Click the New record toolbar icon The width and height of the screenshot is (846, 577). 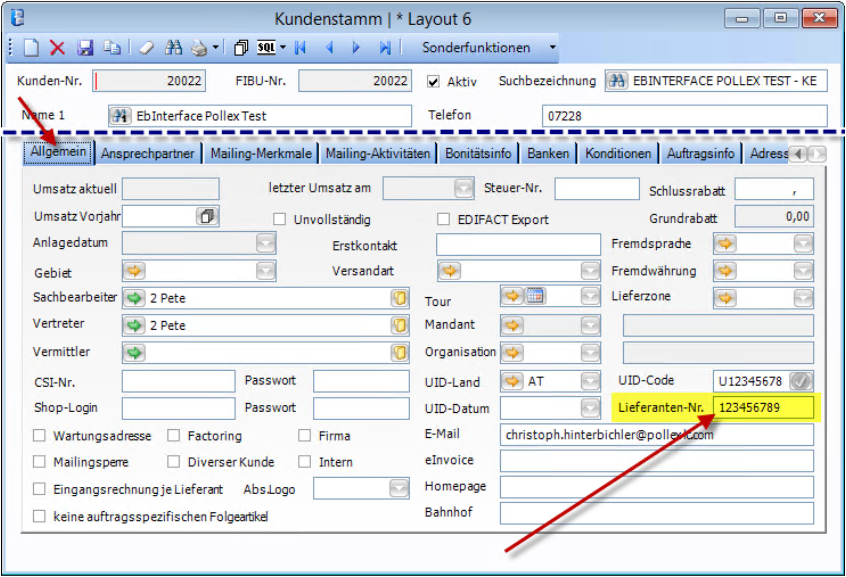(32, 48)
